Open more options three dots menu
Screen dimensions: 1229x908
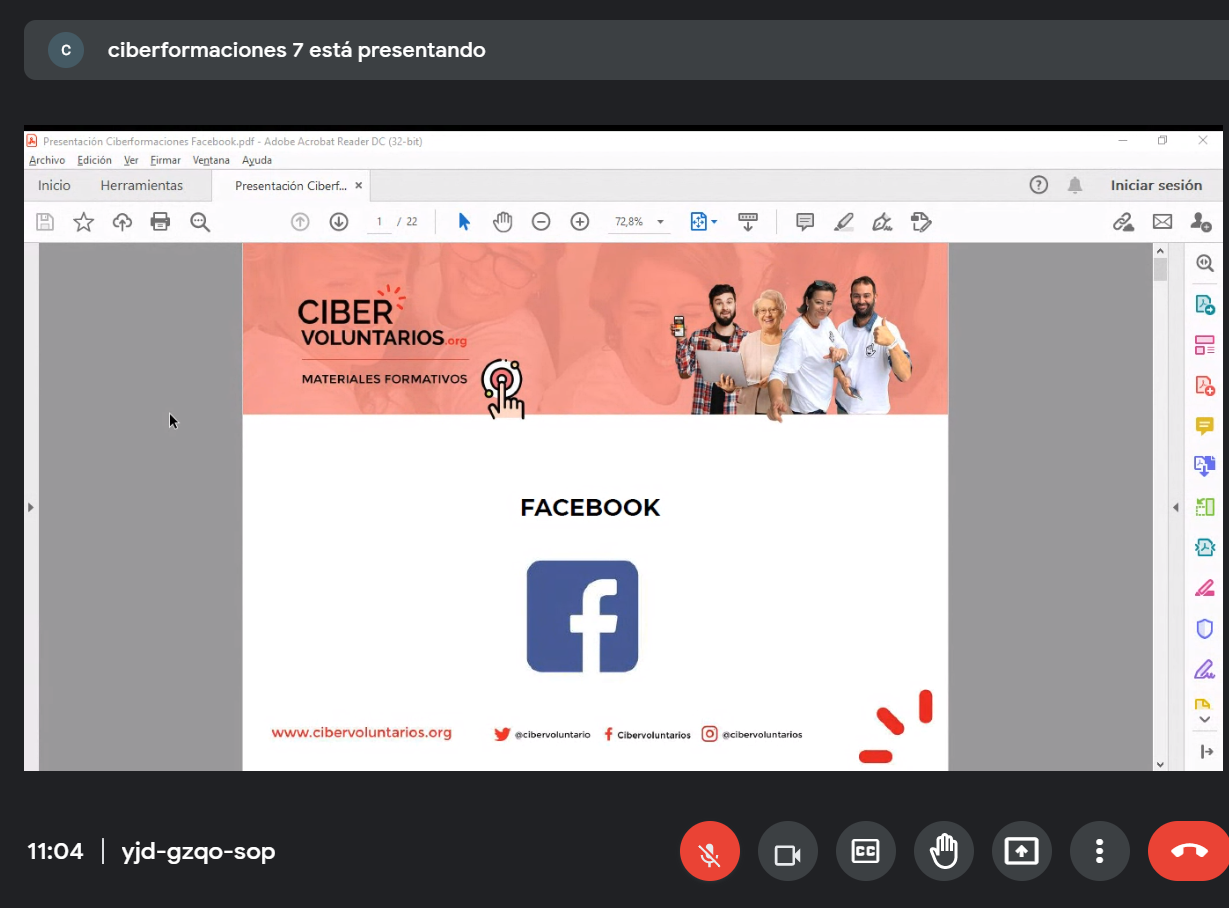point(1100,853)
